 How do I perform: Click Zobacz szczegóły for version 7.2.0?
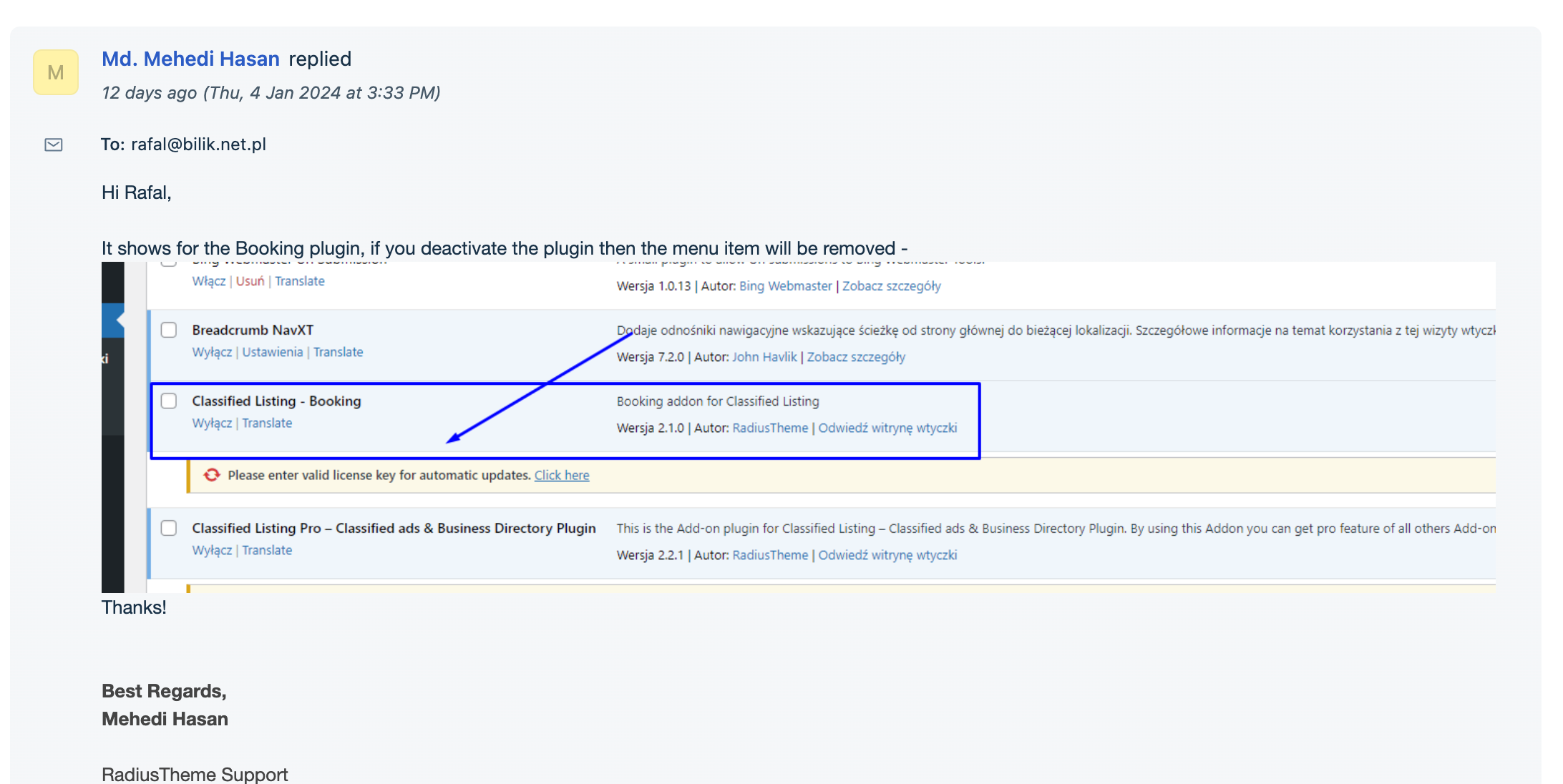pyautogui.click(x=857, y=357)
